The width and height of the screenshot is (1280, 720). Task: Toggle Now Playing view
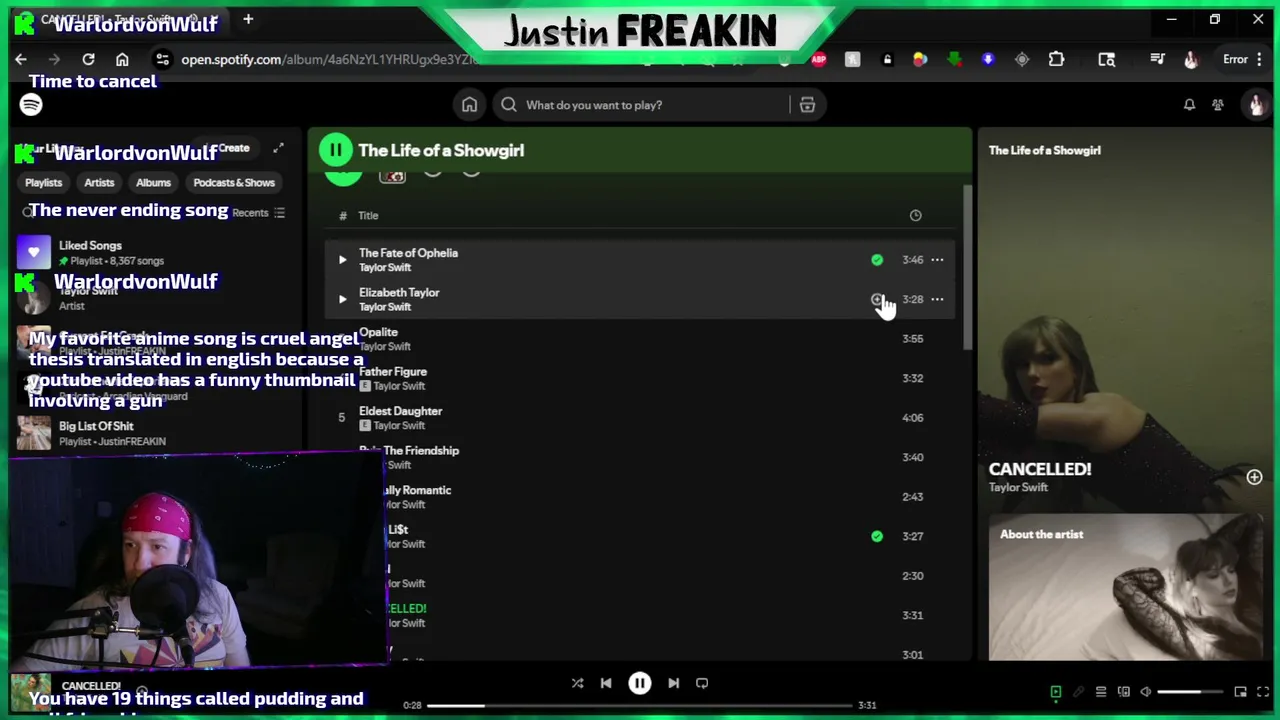coord(1055,691)
